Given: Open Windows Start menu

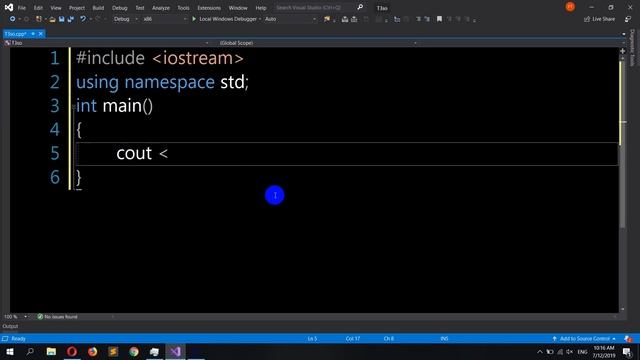Looking at the screenshot, I should [x=10, y=351].
